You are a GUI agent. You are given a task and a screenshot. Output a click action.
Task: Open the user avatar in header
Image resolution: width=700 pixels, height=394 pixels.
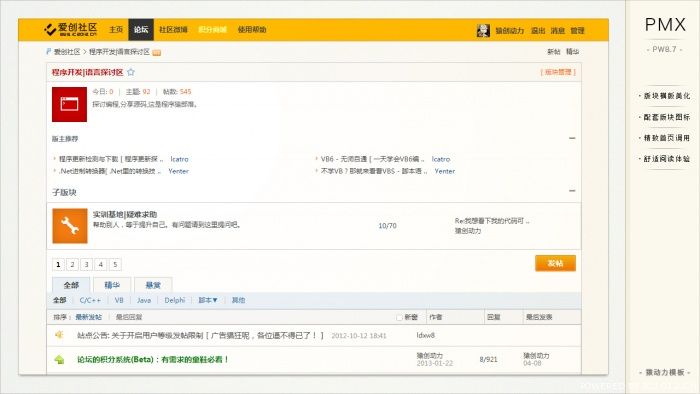point(483,30)
